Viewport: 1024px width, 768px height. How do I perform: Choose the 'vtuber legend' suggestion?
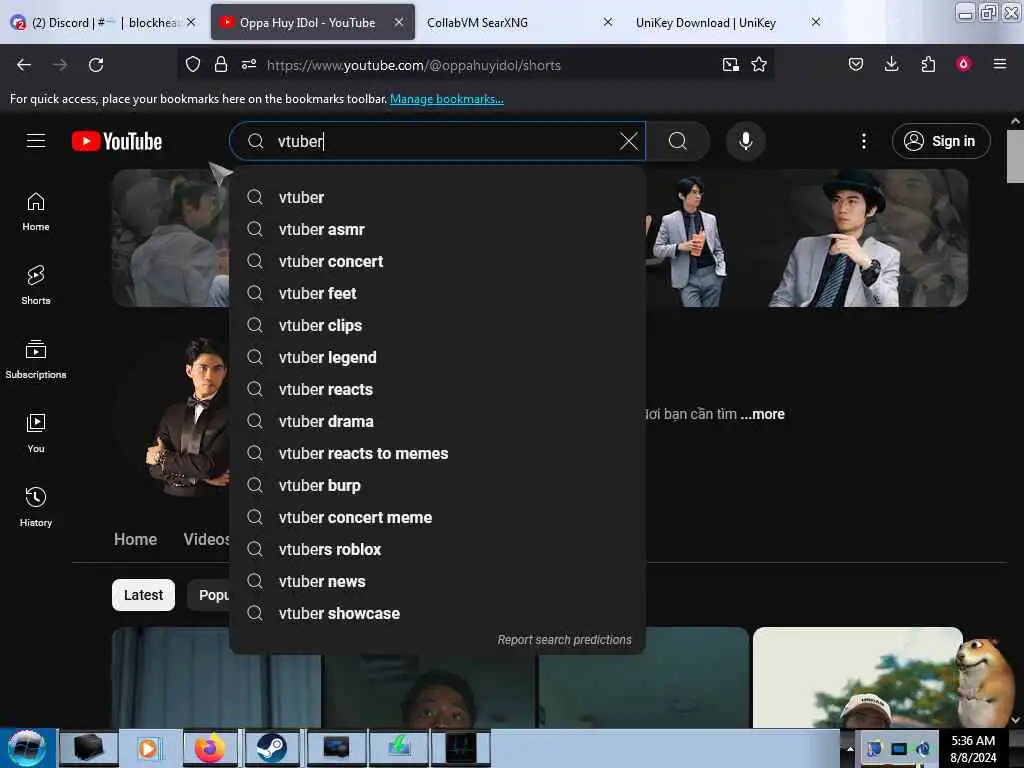pyautogui.click(x=438, y=357)
